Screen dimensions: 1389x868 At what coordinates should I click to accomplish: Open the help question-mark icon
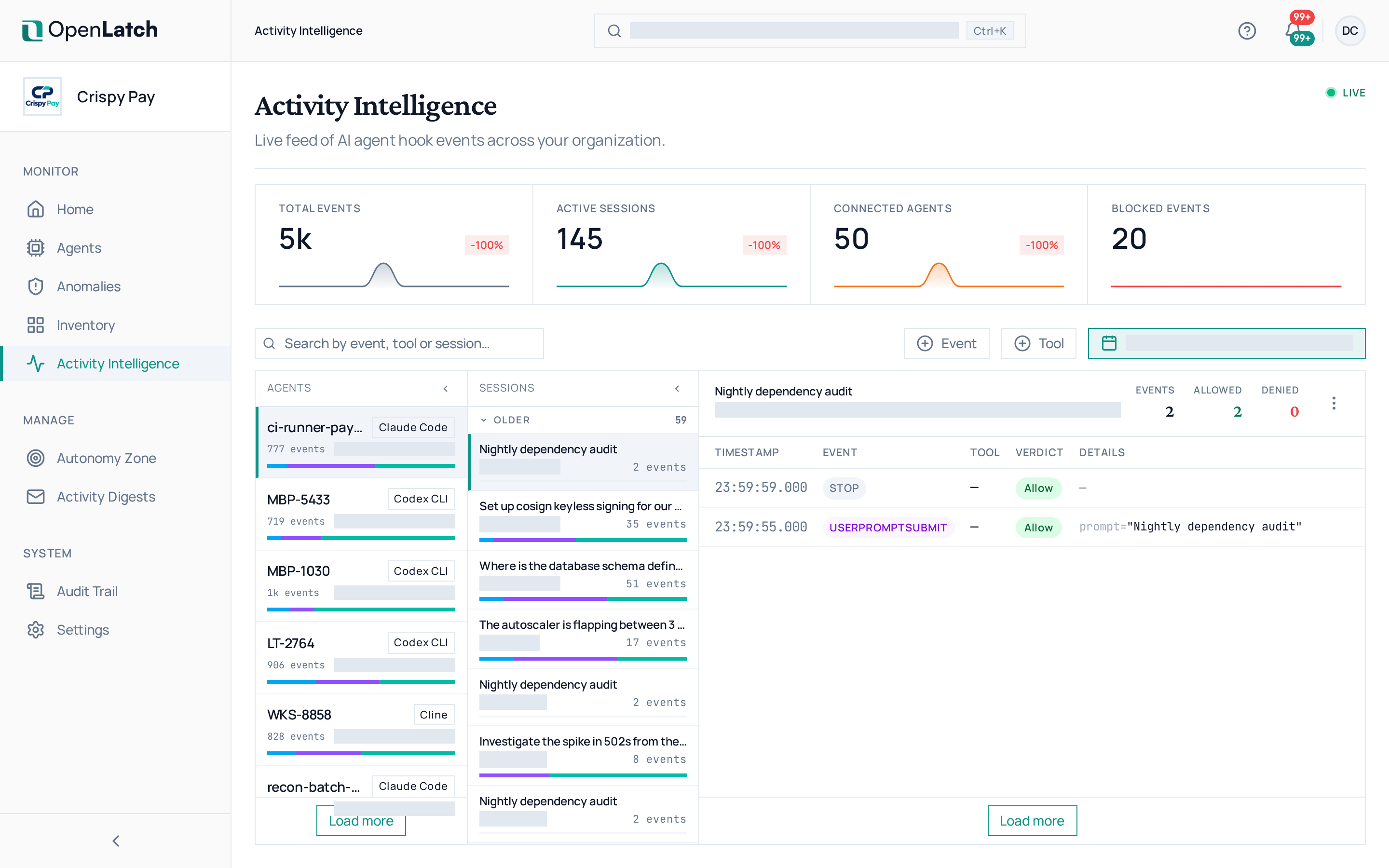(1247, 30)
